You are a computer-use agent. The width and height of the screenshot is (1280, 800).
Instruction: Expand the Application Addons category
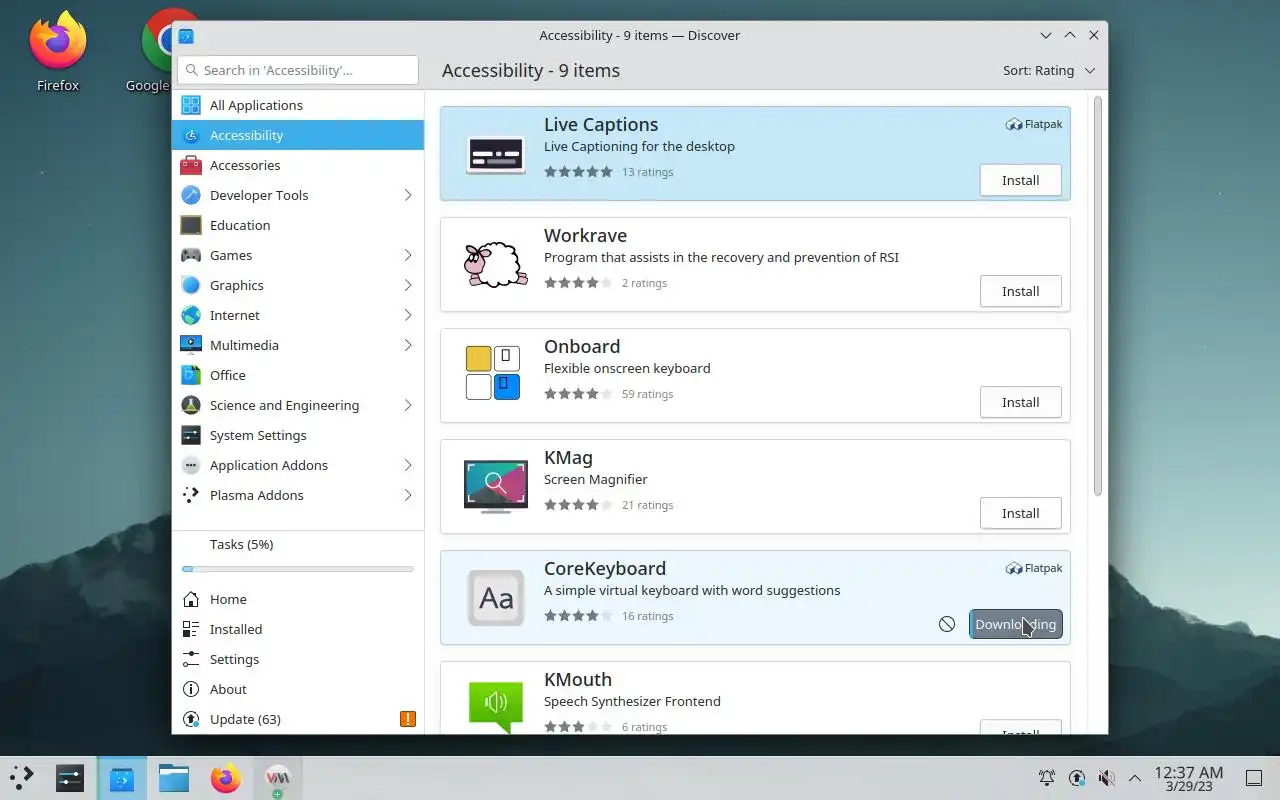point(408,465)
